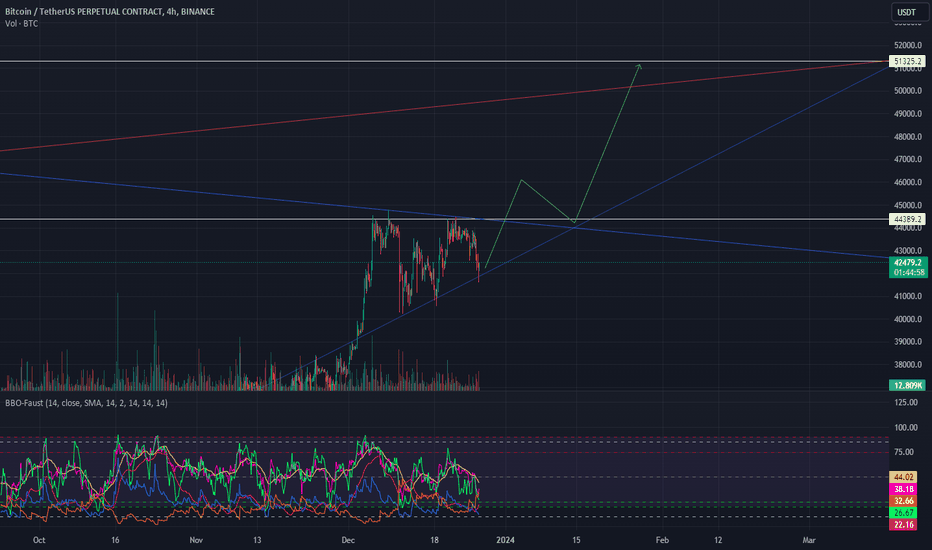Click the Nov label on time axis
The width and height of the screenshot is (932, 550).
[x=196, y=540]
